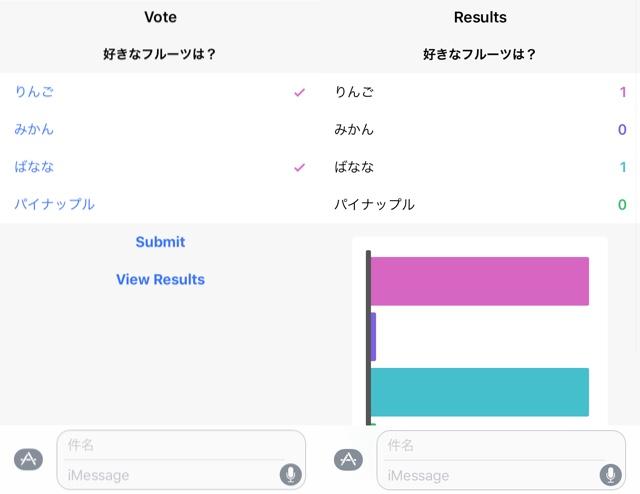
Task: Select the パイナップル vote option
Action: 55,204
